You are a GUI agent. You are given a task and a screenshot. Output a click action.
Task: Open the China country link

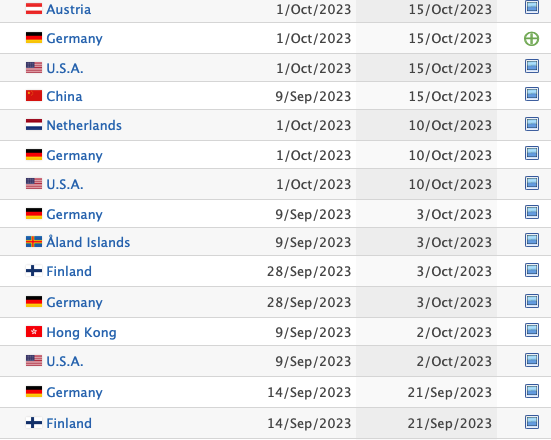64,96
